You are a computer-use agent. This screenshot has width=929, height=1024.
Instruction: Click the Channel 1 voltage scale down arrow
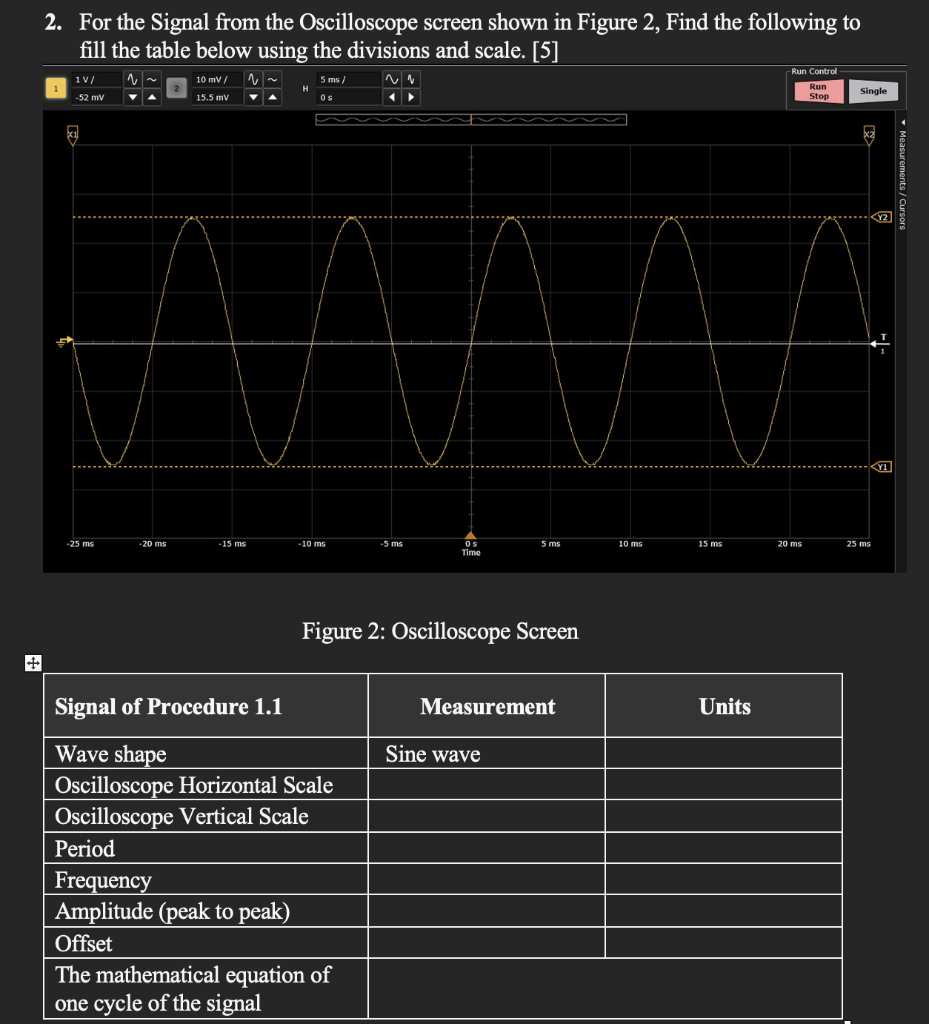tap(130, 95)
